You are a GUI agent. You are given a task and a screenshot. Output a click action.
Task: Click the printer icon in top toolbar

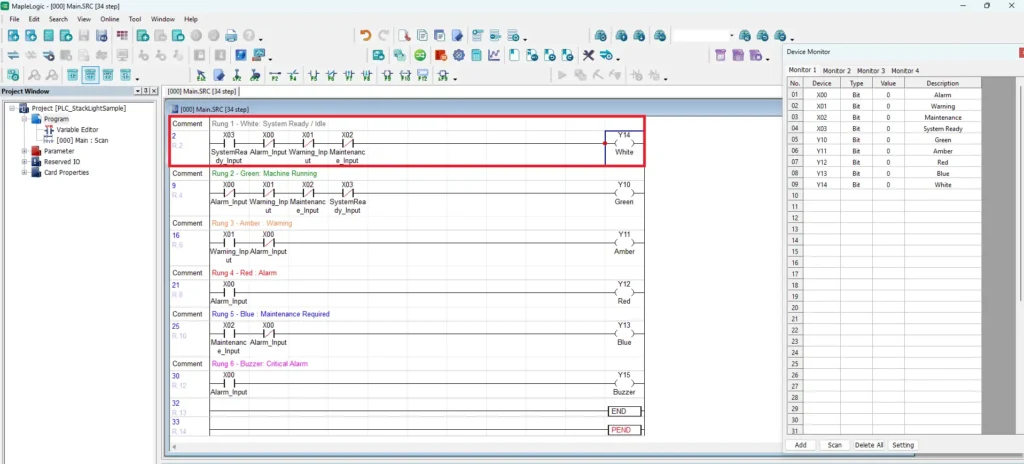tap(231, 35)
